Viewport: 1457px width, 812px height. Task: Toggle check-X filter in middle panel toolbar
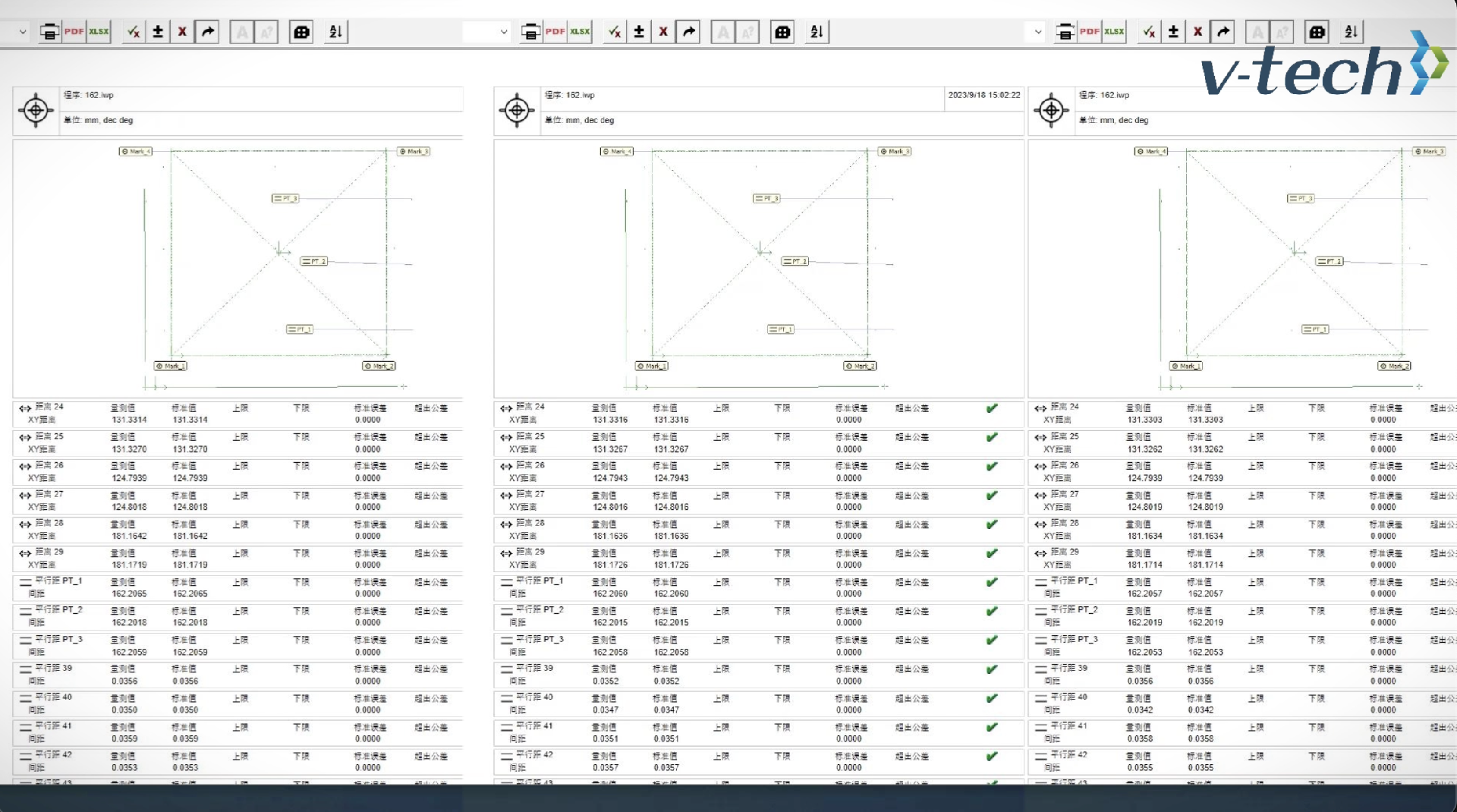click(615, 32)
